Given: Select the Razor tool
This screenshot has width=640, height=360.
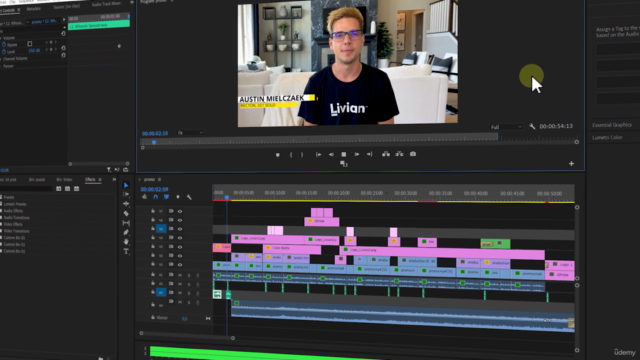Looking at the screenshot, I should point(126,213).
